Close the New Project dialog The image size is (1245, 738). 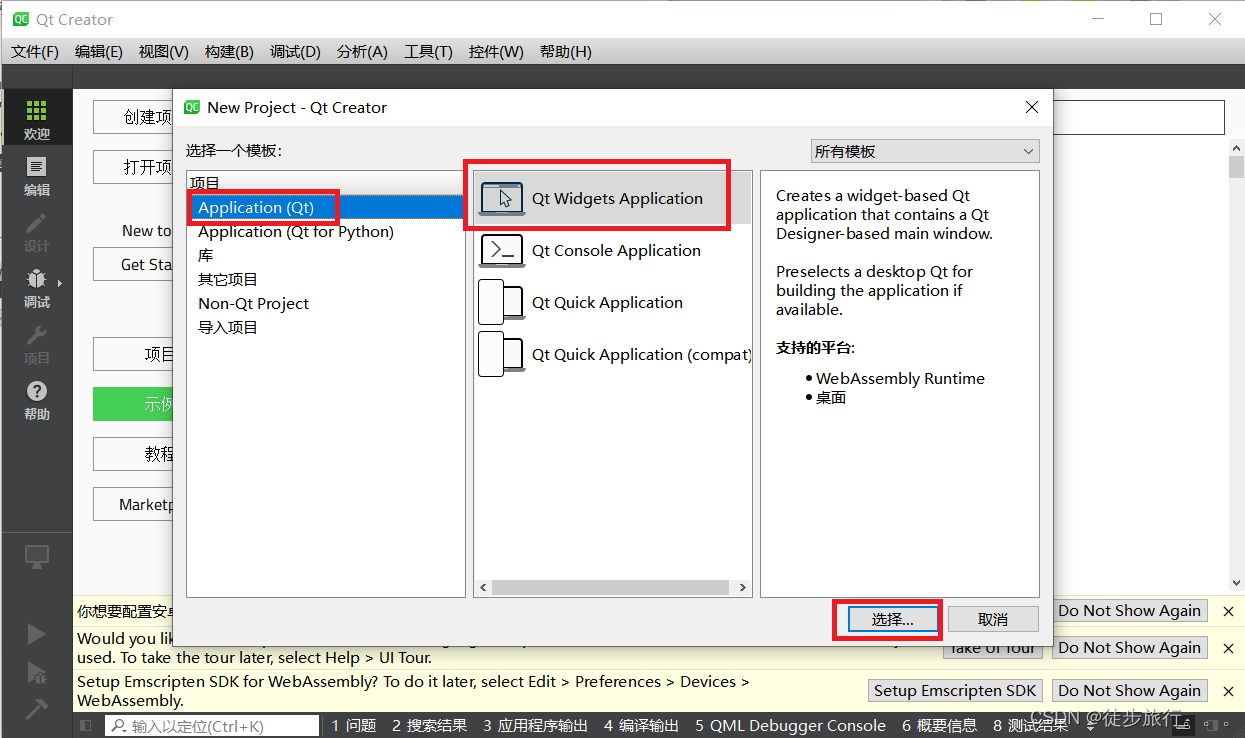point(1032,107)
